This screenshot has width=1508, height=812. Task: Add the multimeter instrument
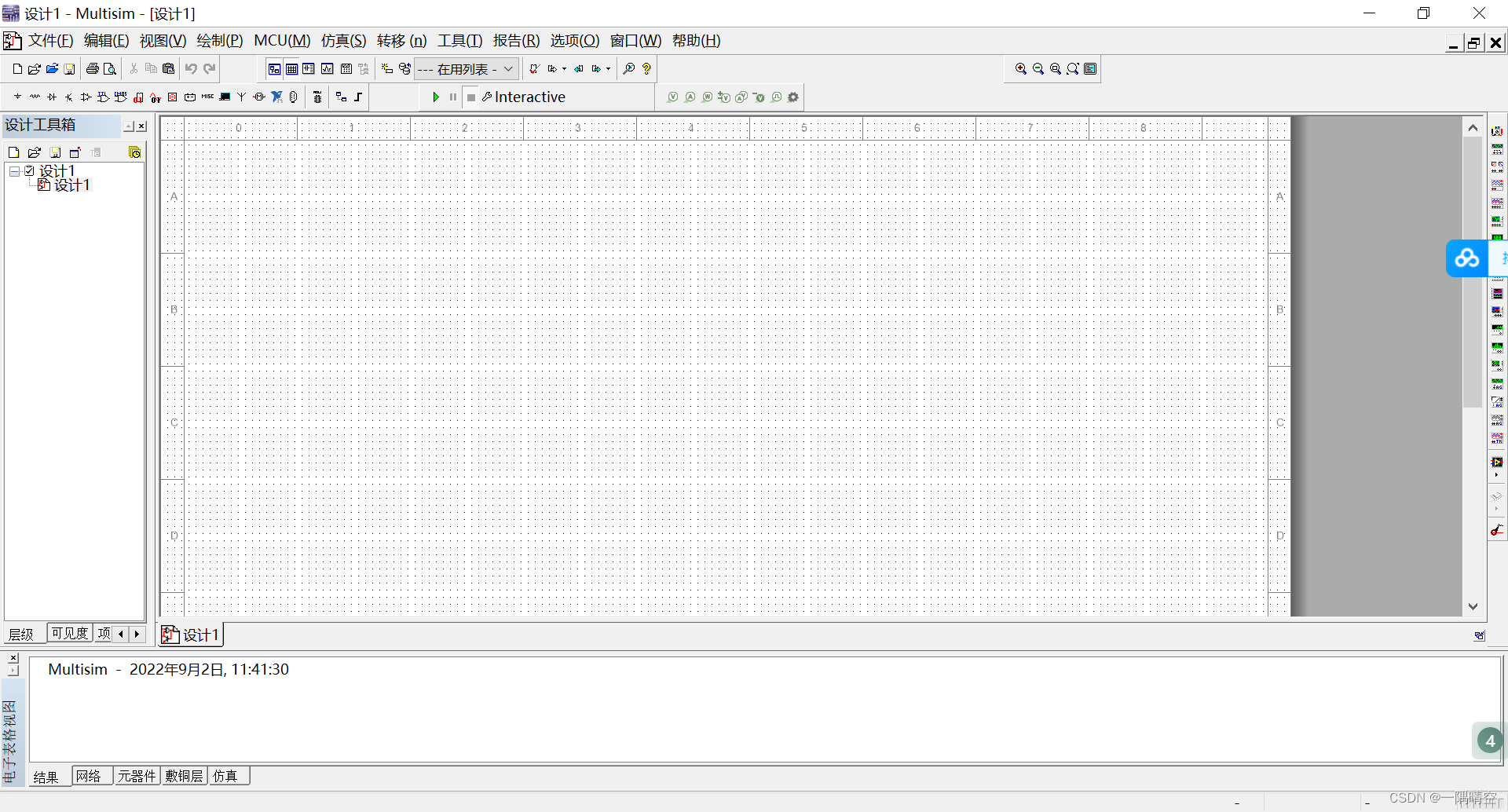[1497, 131]
